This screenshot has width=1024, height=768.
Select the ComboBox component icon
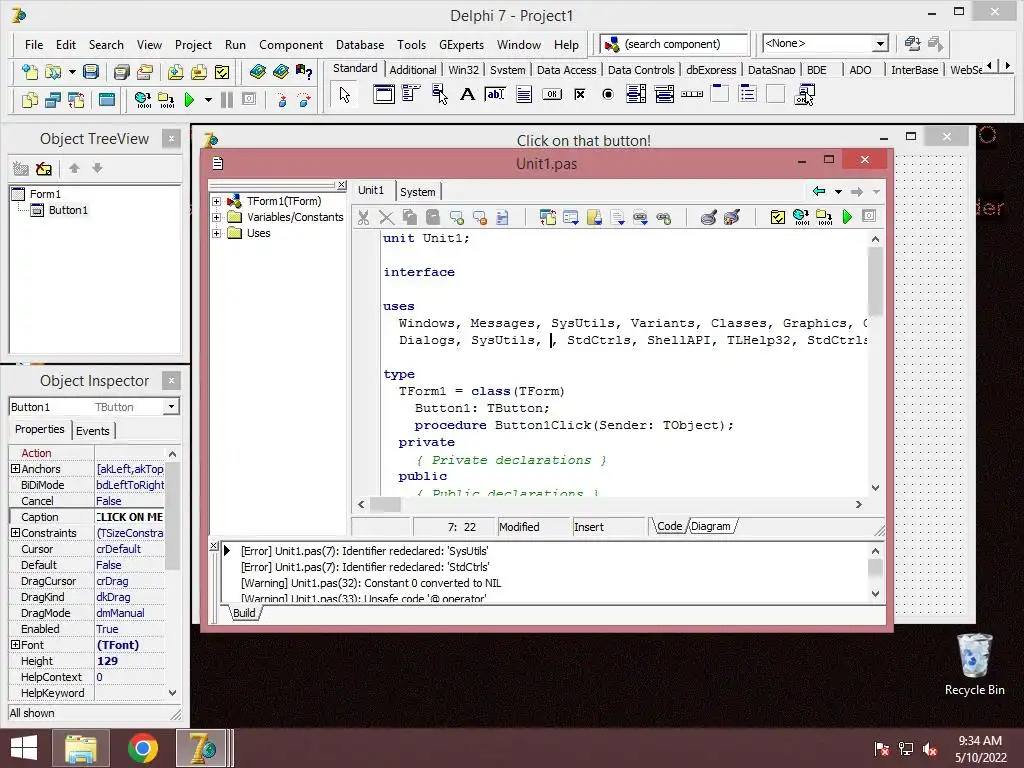point(664,95)
